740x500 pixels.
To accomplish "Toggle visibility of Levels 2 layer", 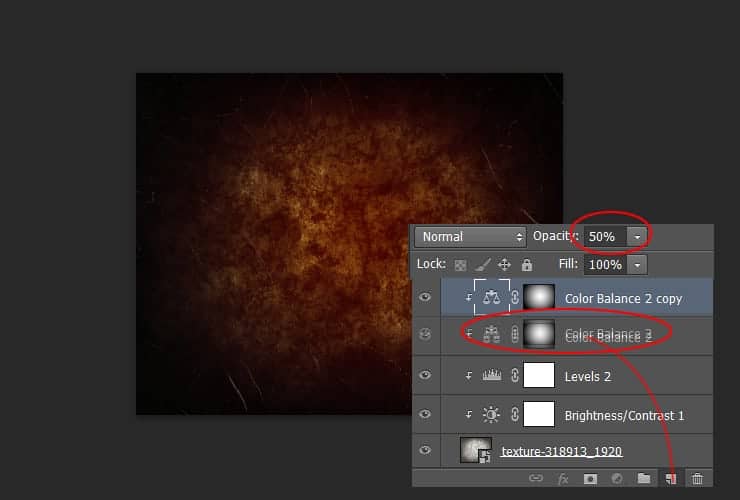I will click(x=425, y=375).
